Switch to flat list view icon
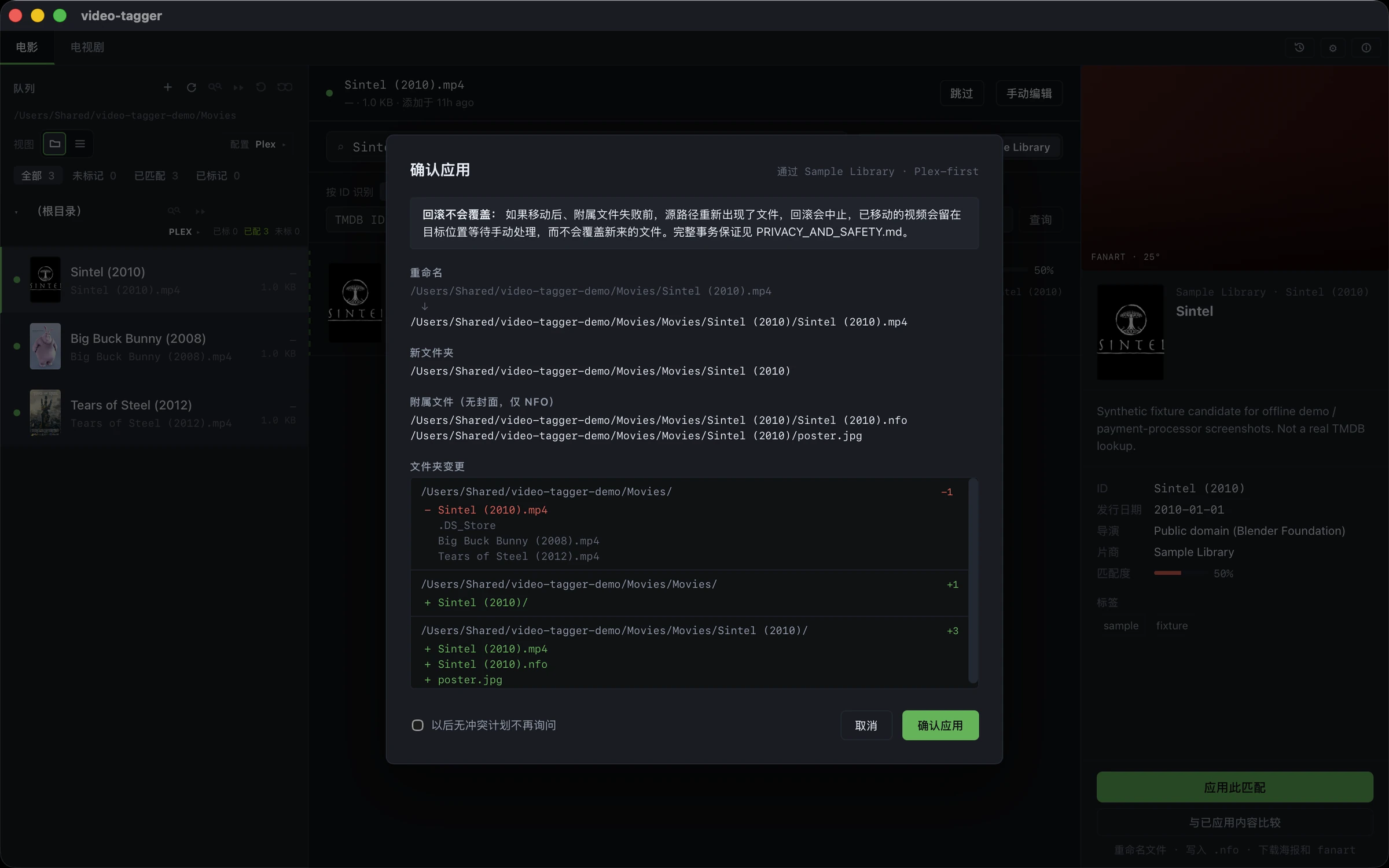 click(x=80, y=144)
